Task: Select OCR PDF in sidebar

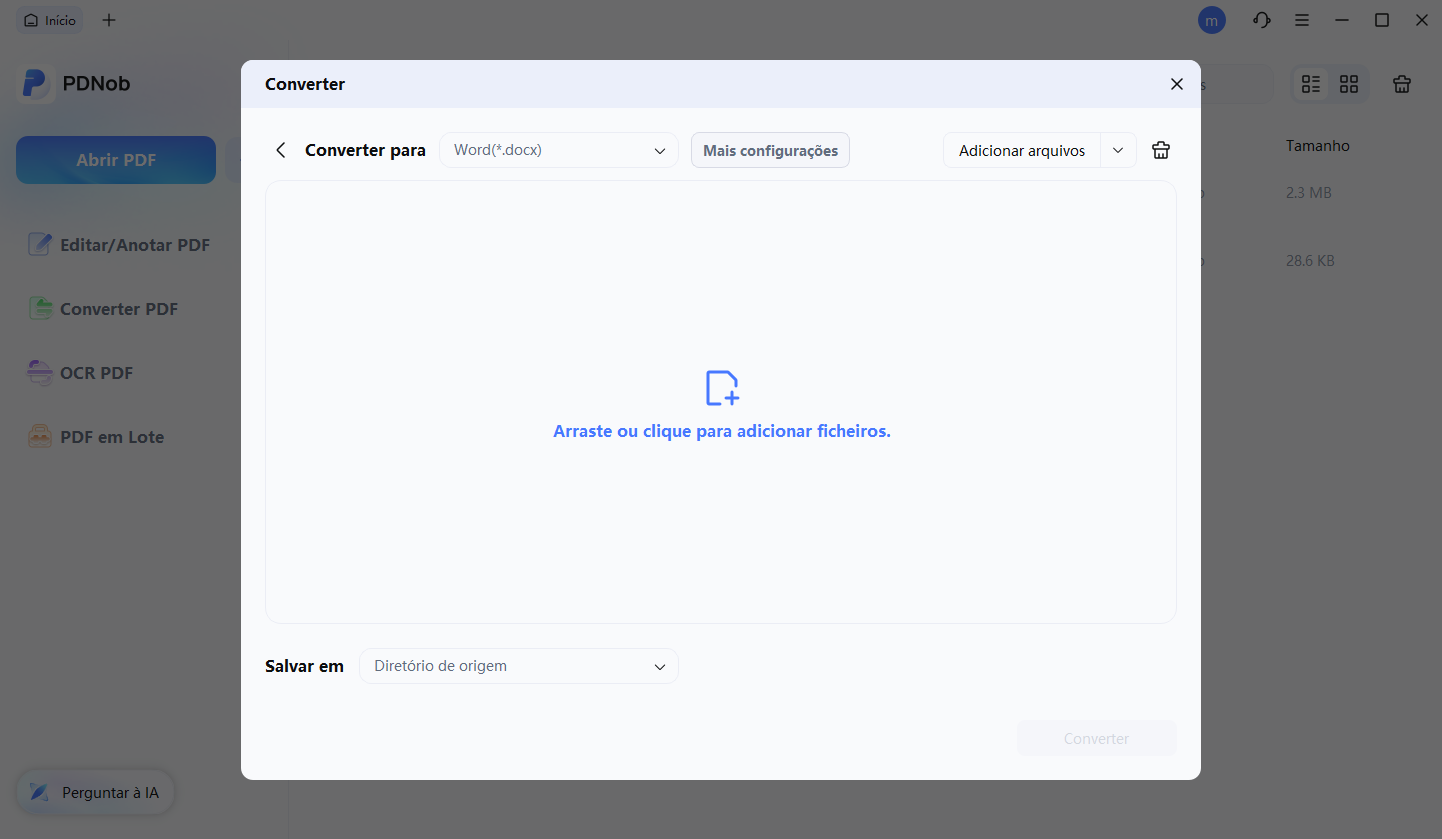Action: click(96, 373)
